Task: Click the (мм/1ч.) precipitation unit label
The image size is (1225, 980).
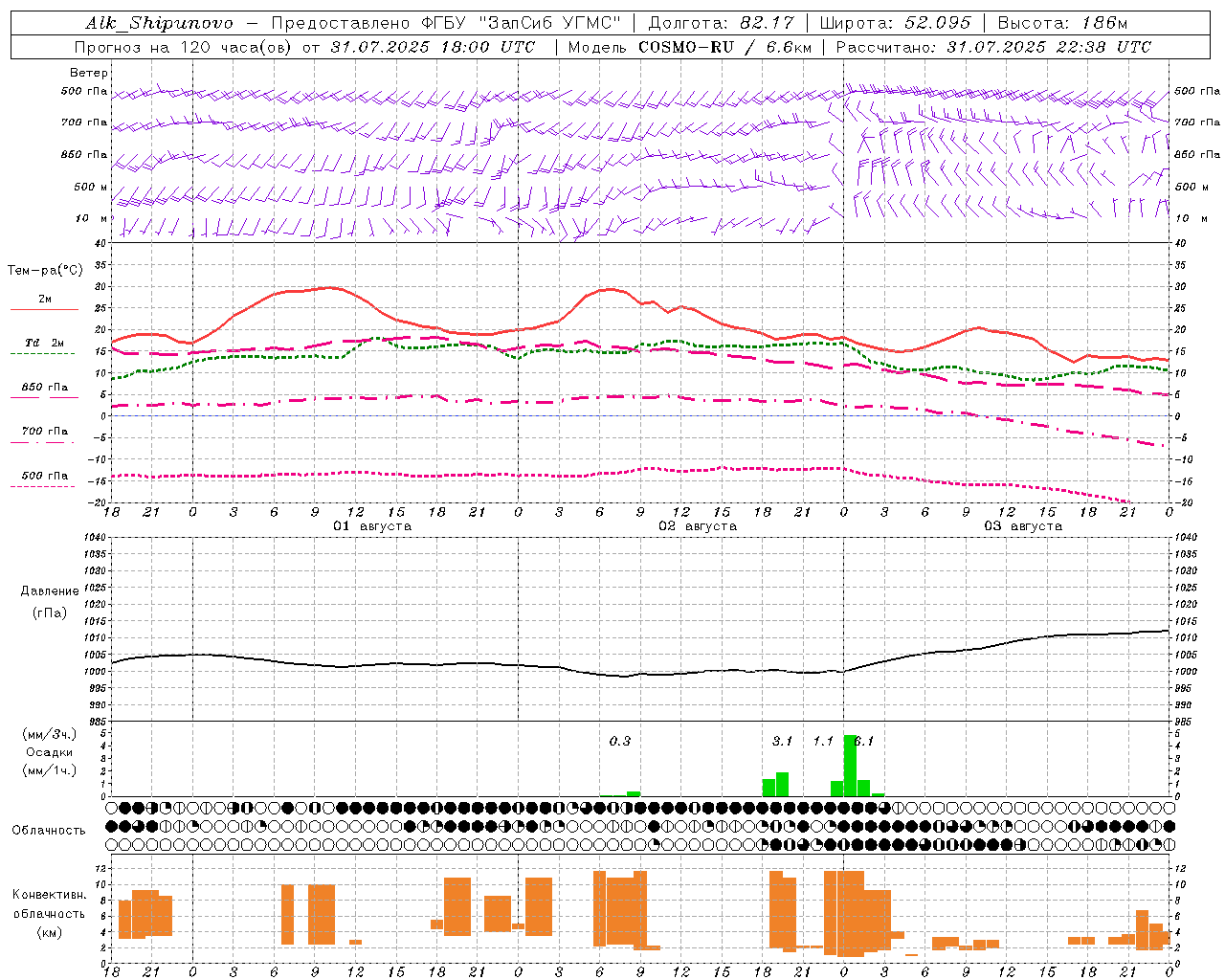Action: coord(50,770)
